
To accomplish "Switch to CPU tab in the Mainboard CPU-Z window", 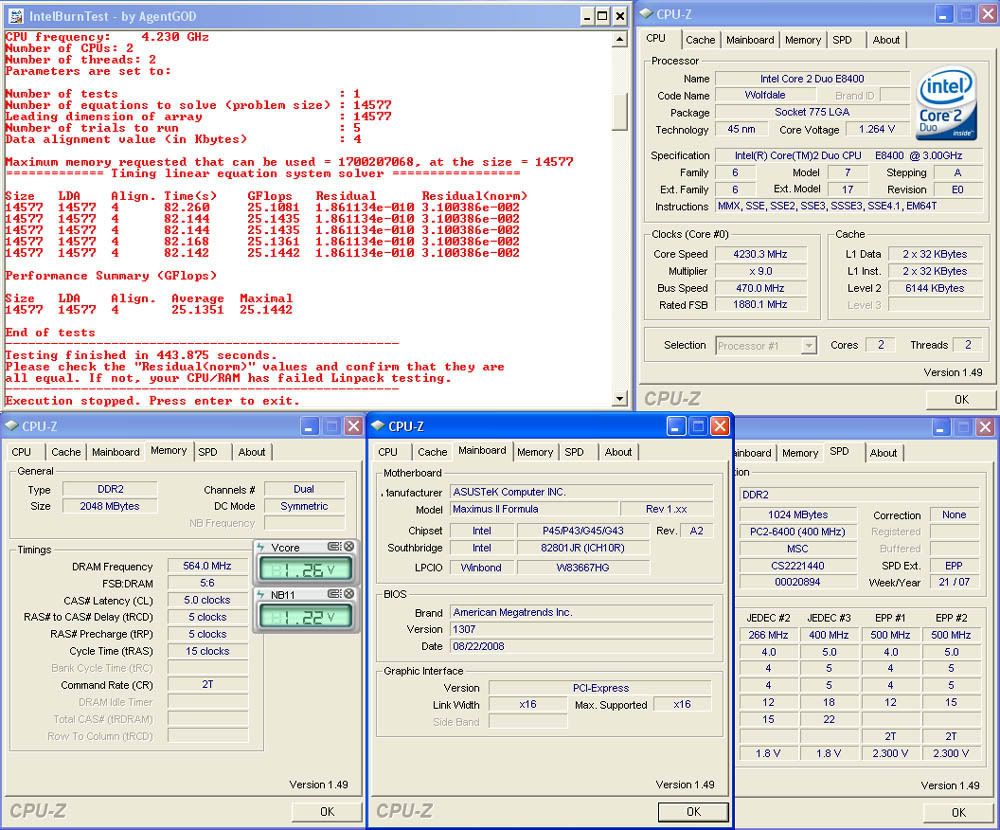I will pyautogui.click(x=388, y=452).
